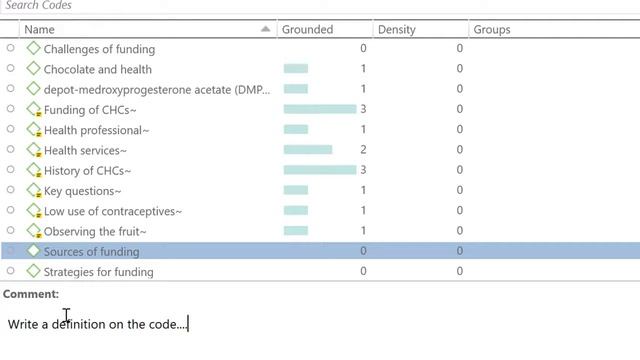640x360 pixels.
Task: Select the radio circle for Health services
Action: [x=11, y=149]
